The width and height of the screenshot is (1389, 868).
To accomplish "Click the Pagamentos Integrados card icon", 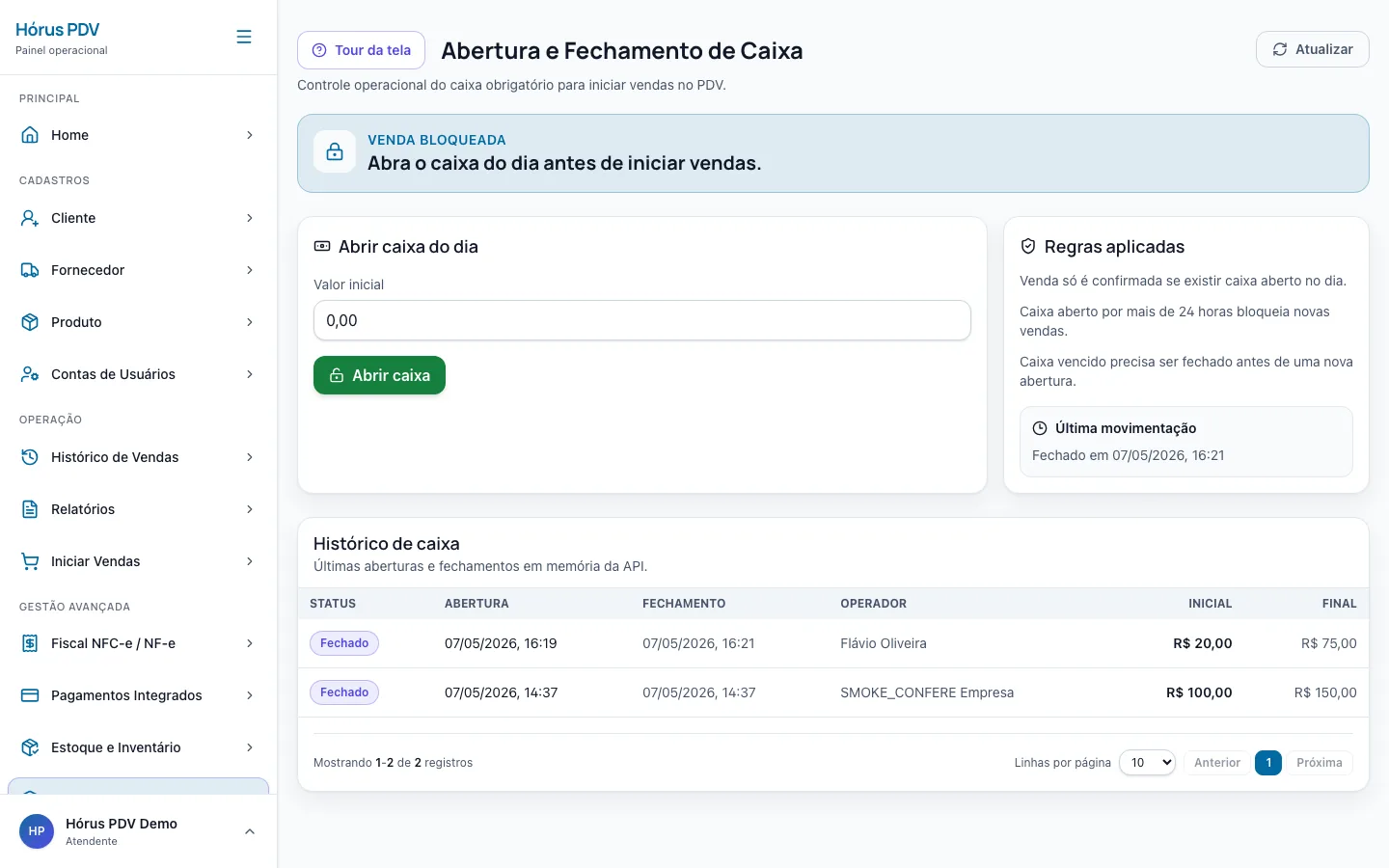I will (x=30, y=695).
